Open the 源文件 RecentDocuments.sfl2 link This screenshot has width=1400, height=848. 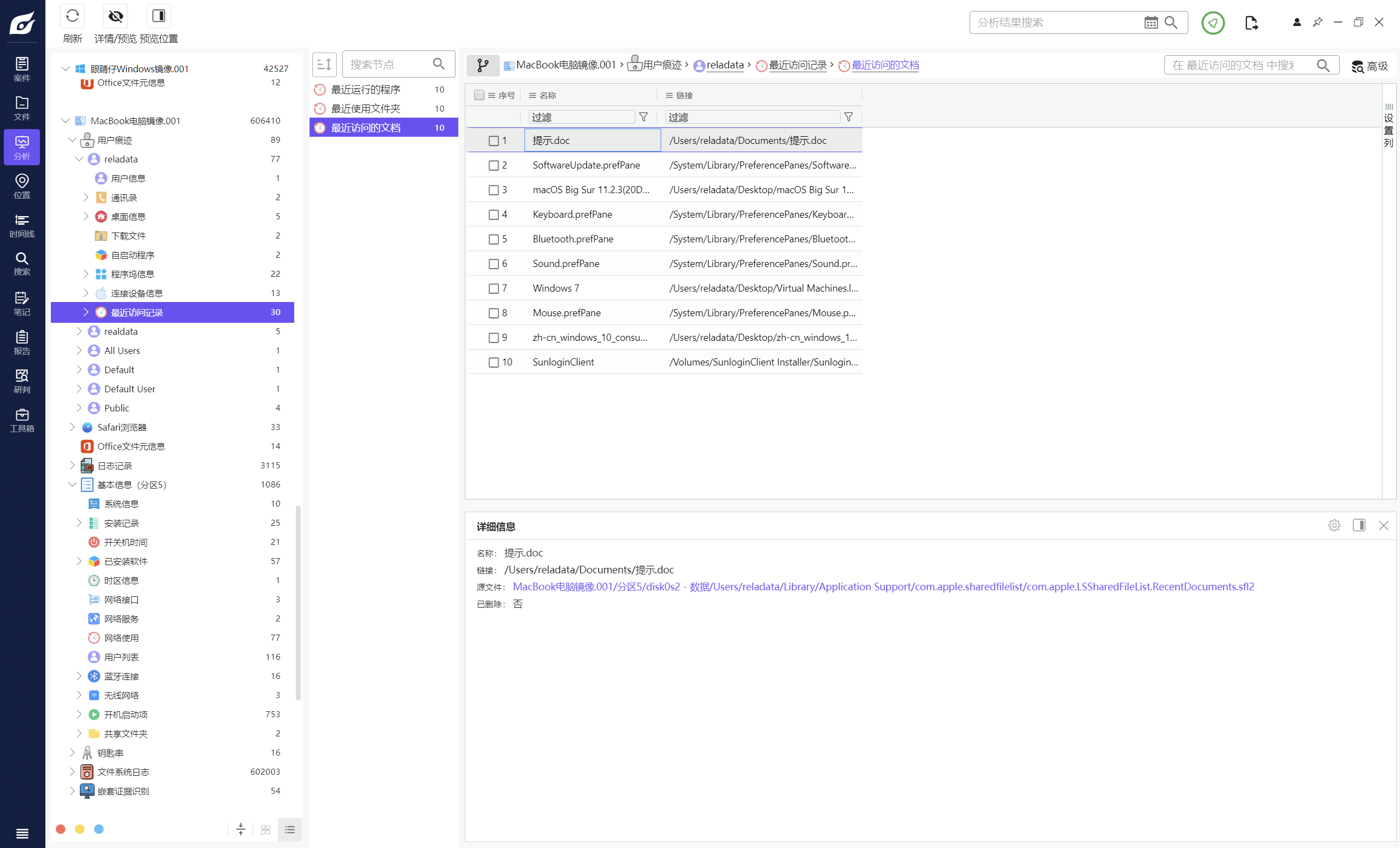tap(883, 586)
